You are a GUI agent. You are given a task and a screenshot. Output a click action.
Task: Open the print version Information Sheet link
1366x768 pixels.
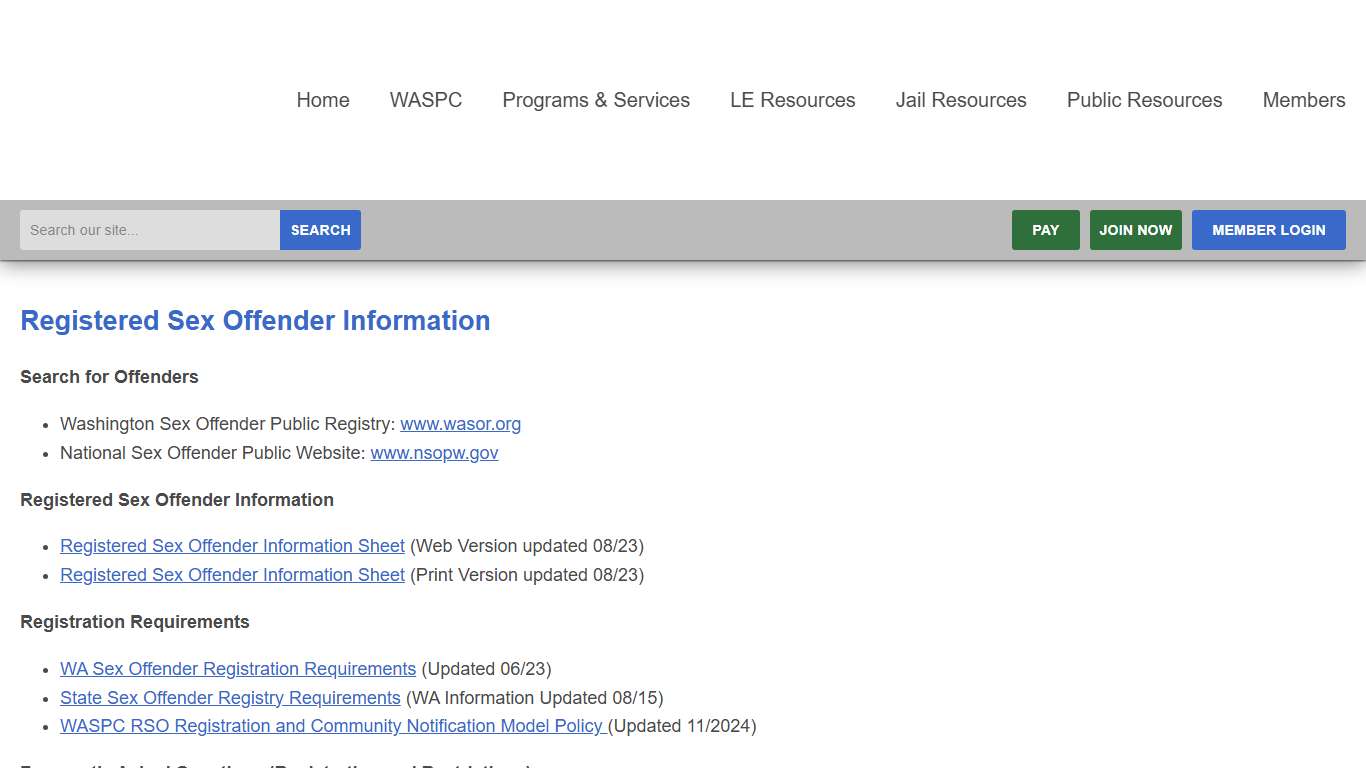[232, 575]
